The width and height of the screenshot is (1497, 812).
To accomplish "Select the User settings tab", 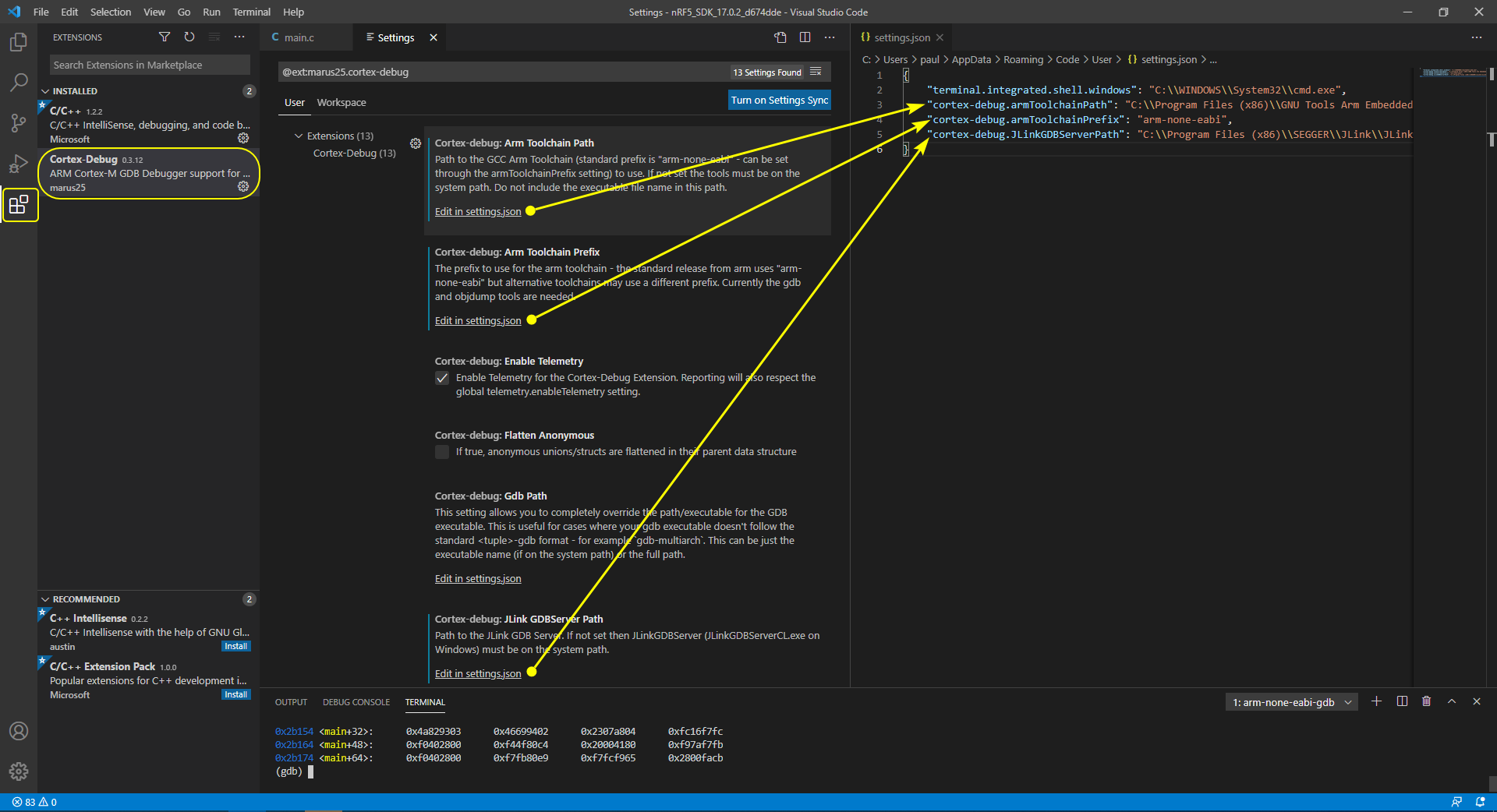I will [x=295, y=102].
